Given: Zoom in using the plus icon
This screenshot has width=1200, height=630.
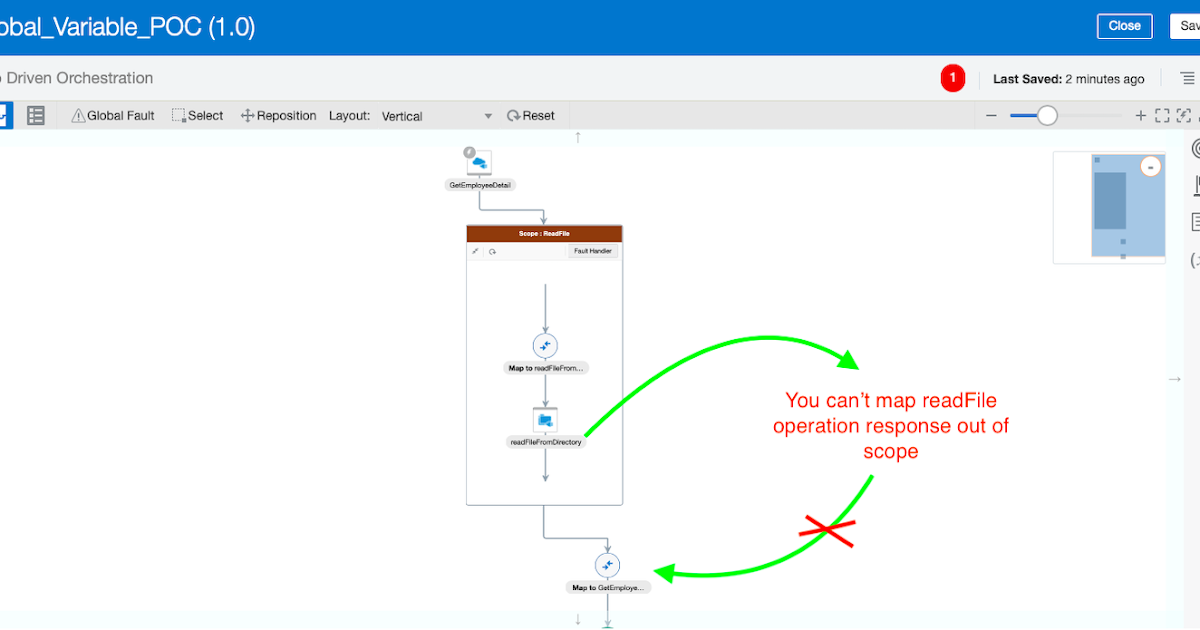Looking at the screenshot, I should (x=1140, y=115).
